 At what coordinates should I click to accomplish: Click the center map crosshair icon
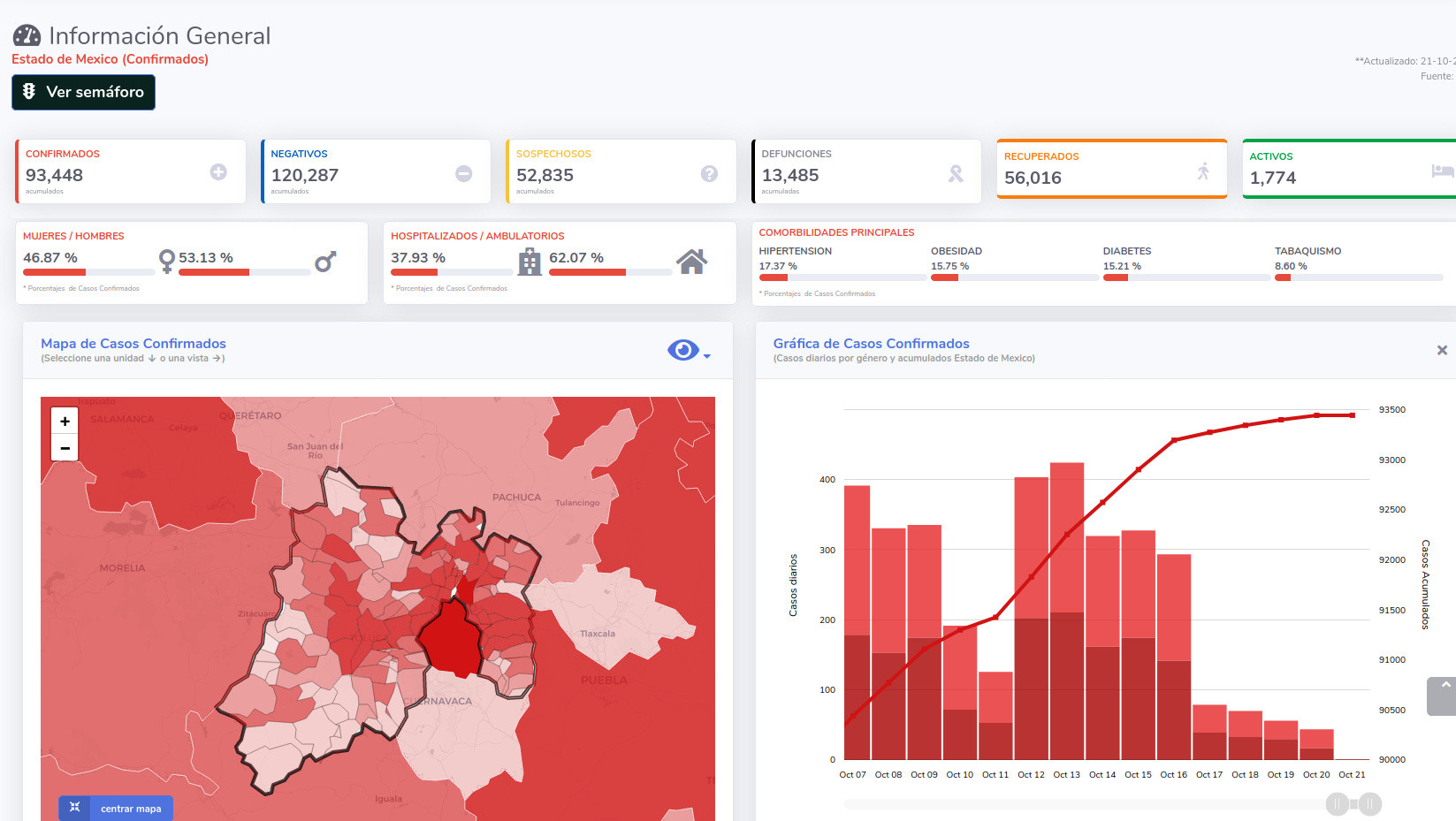pyautogui.click(x=74, y=807)
